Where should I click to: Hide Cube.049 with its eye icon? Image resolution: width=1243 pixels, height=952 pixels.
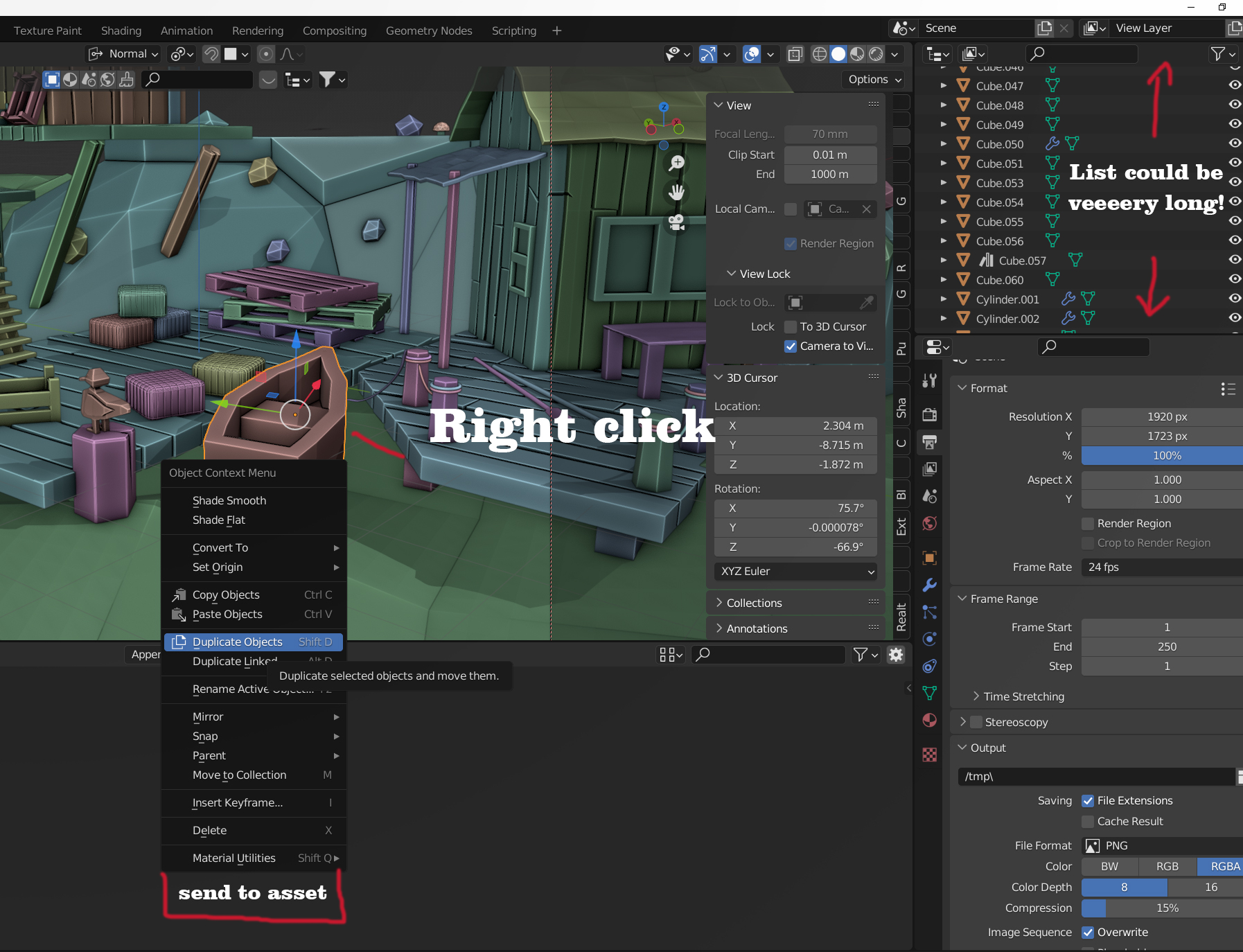point(1235,123)
